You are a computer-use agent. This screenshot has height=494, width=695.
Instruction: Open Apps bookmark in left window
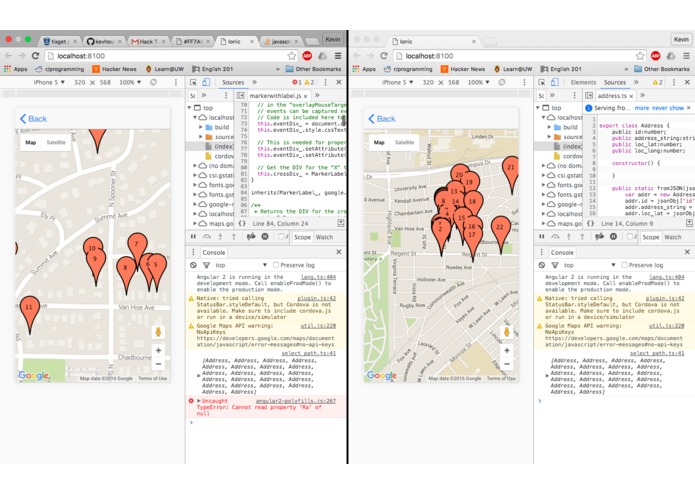pos(16,69)
